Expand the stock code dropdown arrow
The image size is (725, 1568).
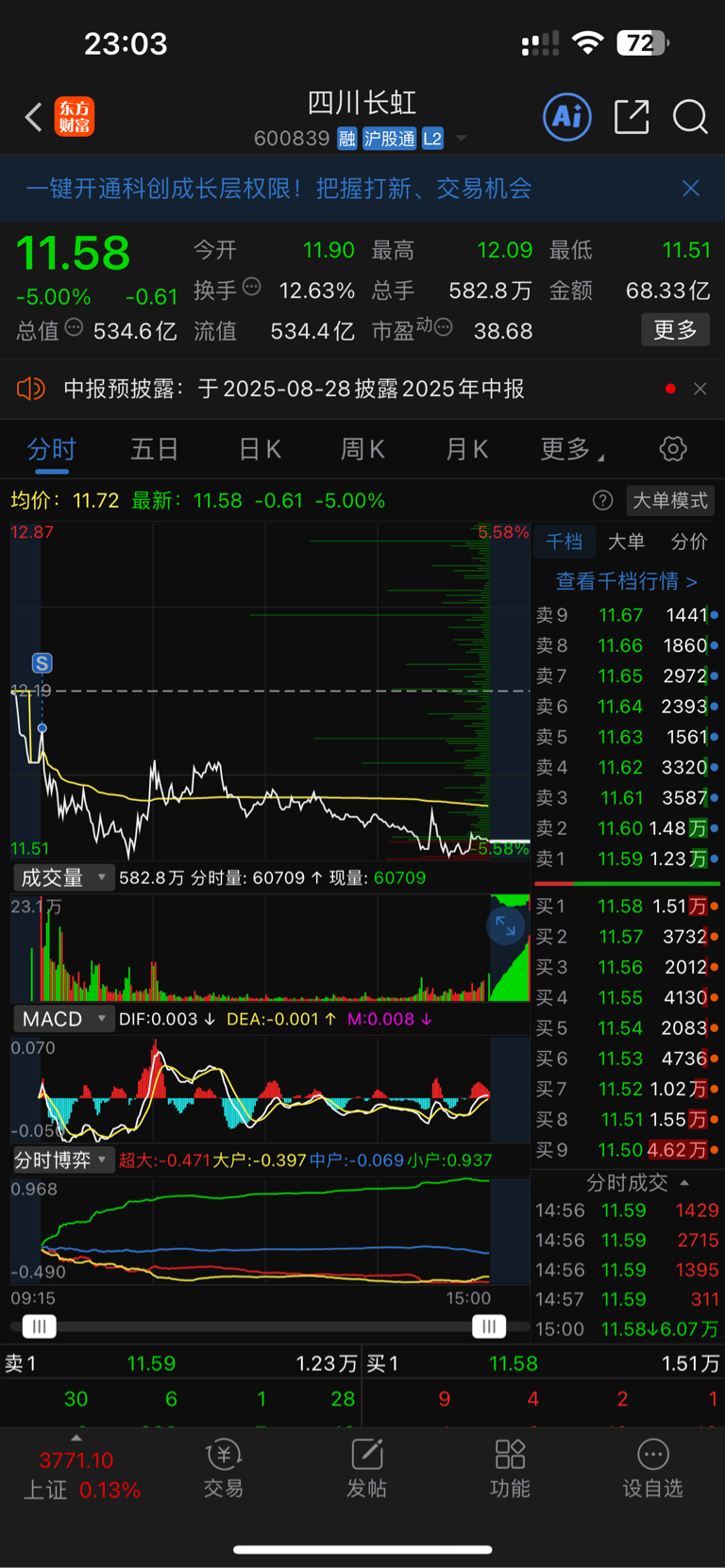462,139
